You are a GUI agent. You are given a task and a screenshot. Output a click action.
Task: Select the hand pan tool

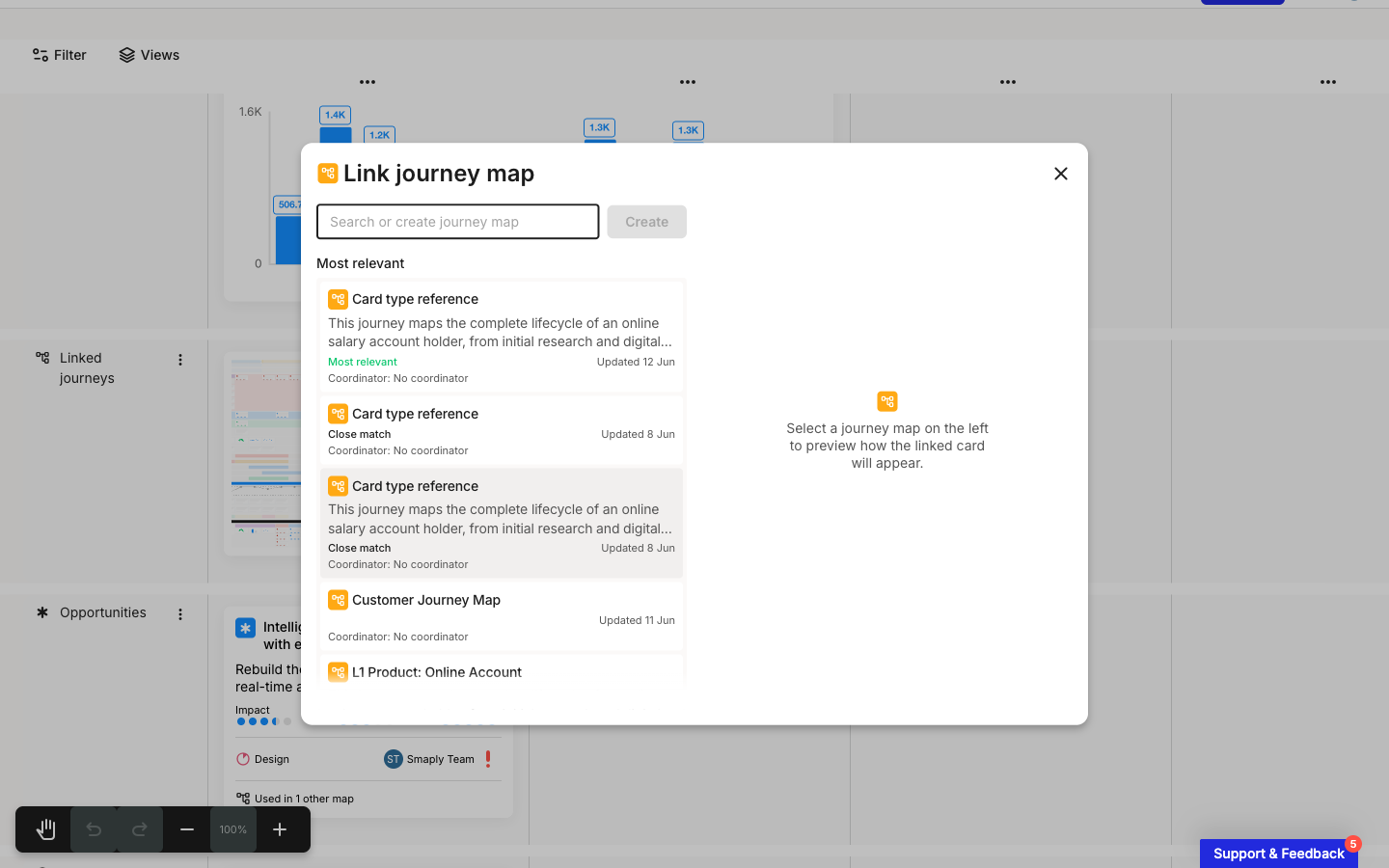45,829
